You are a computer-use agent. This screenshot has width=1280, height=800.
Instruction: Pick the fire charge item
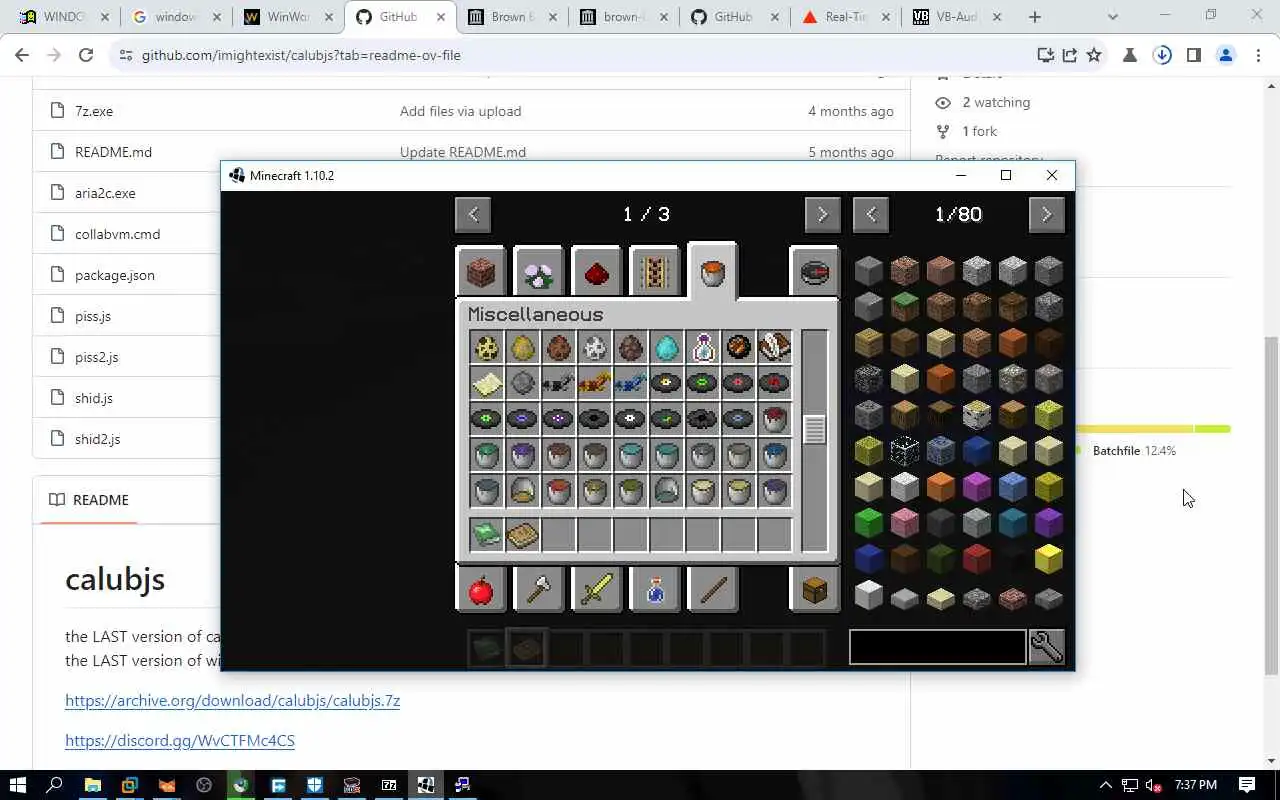(x=739, y=347)
